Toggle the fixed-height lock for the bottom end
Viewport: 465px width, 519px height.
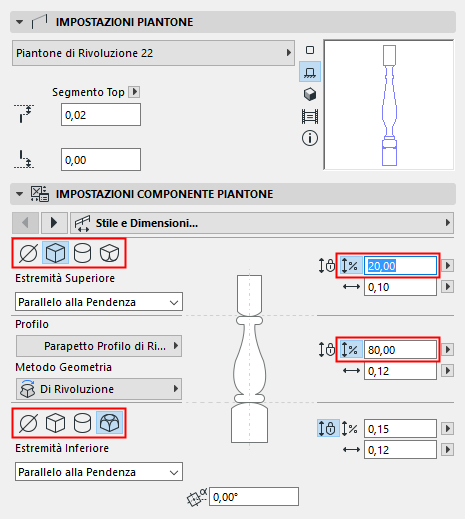click(x=328, y=428)
